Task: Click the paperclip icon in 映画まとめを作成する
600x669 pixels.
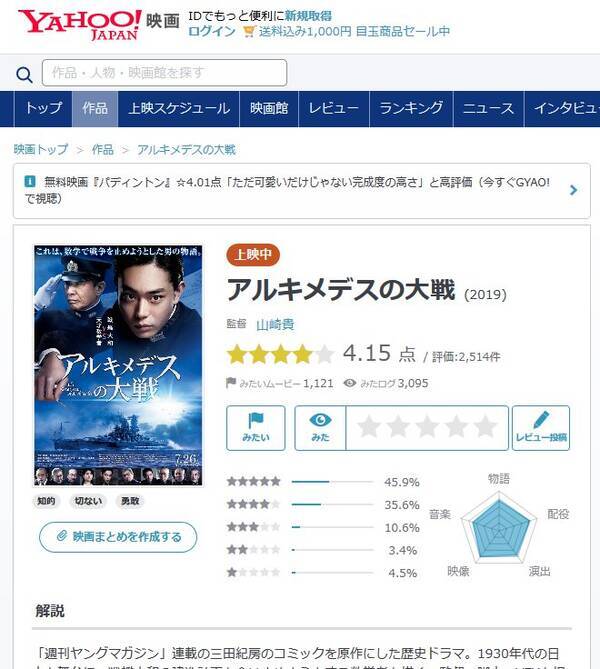Action: 62,536
